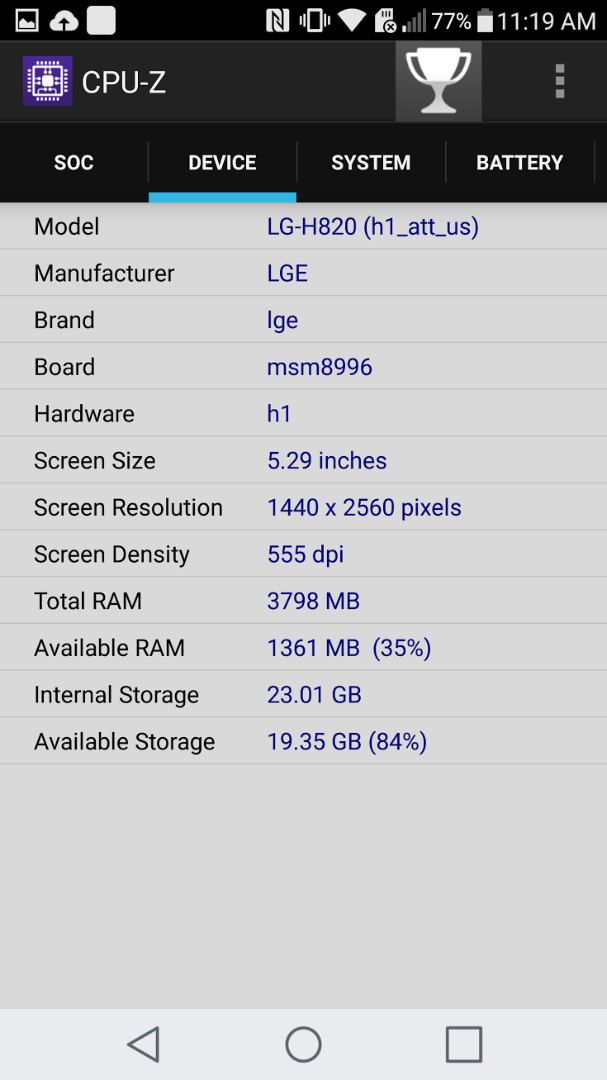Tap the Available Storage row
Screen dimensions: 607x1080
pos(303,741)
